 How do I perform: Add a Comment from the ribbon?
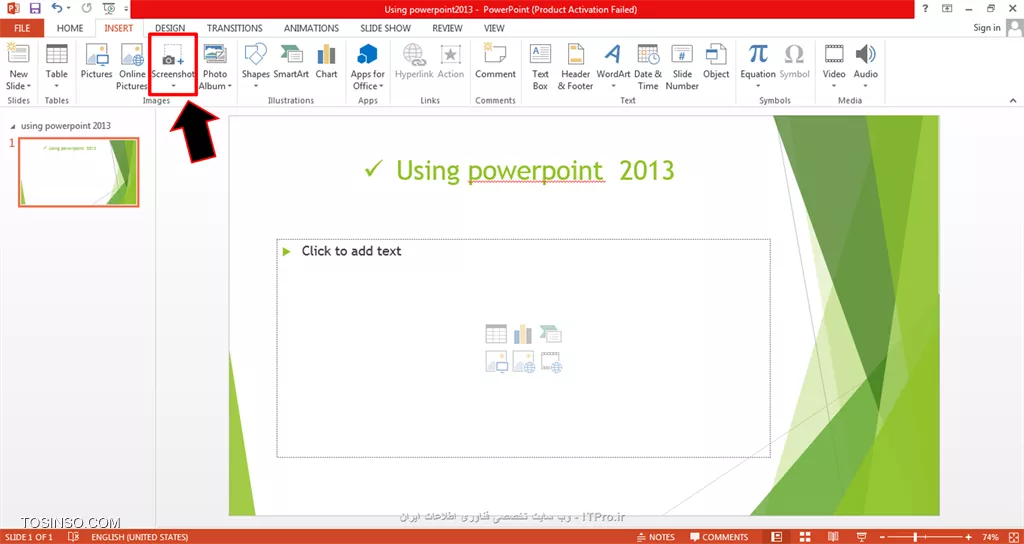tap(496, 62)
